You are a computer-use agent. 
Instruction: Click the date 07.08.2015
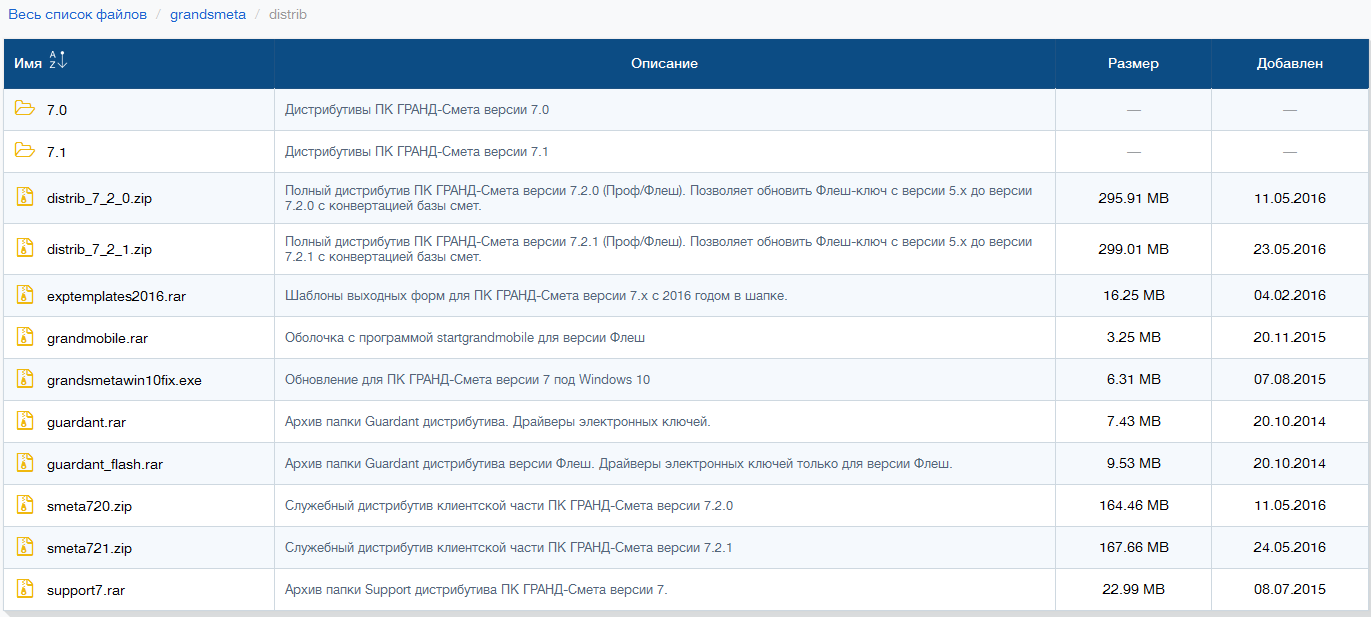[1290, 380]
